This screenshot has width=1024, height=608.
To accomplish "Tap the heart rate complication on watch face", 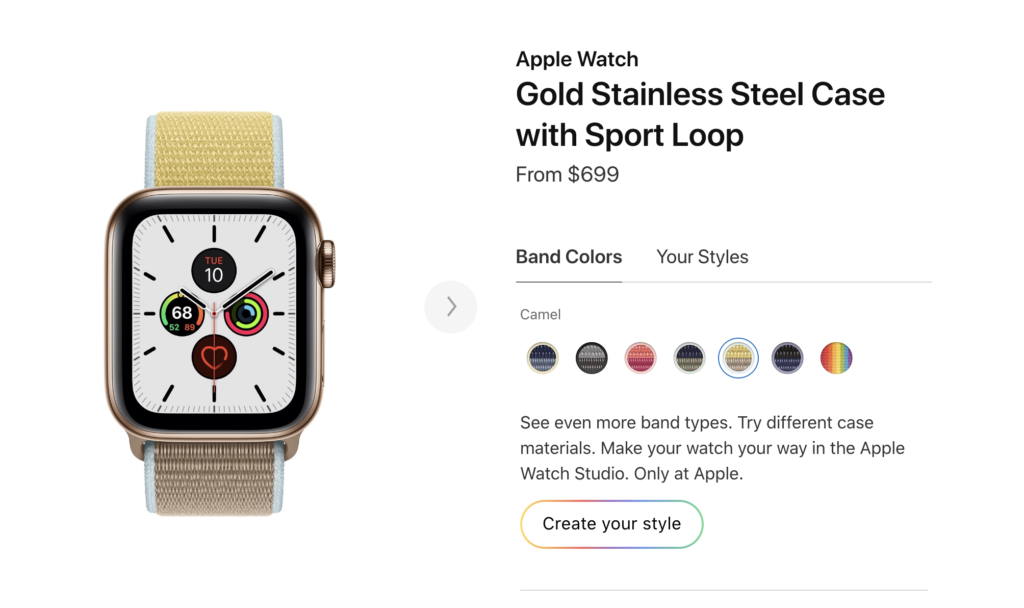I will (214, 355).
